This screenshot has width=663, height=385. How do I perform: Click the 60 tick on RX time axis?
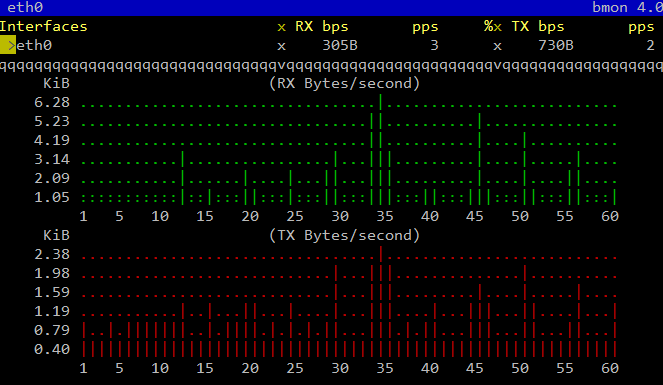pos(610,216)
